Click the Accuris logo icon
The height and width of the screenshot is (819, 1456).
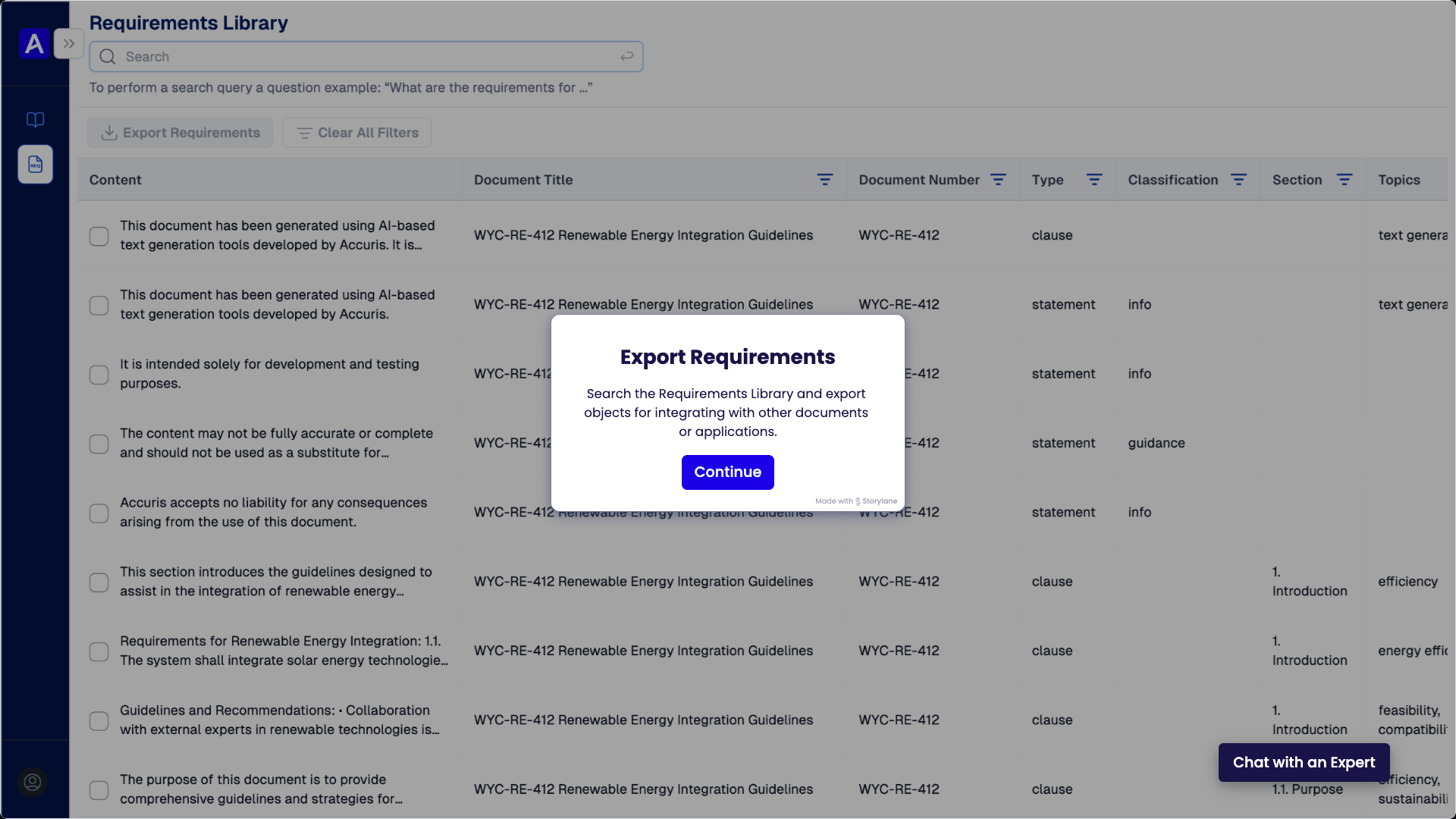(x=34, y=44)
